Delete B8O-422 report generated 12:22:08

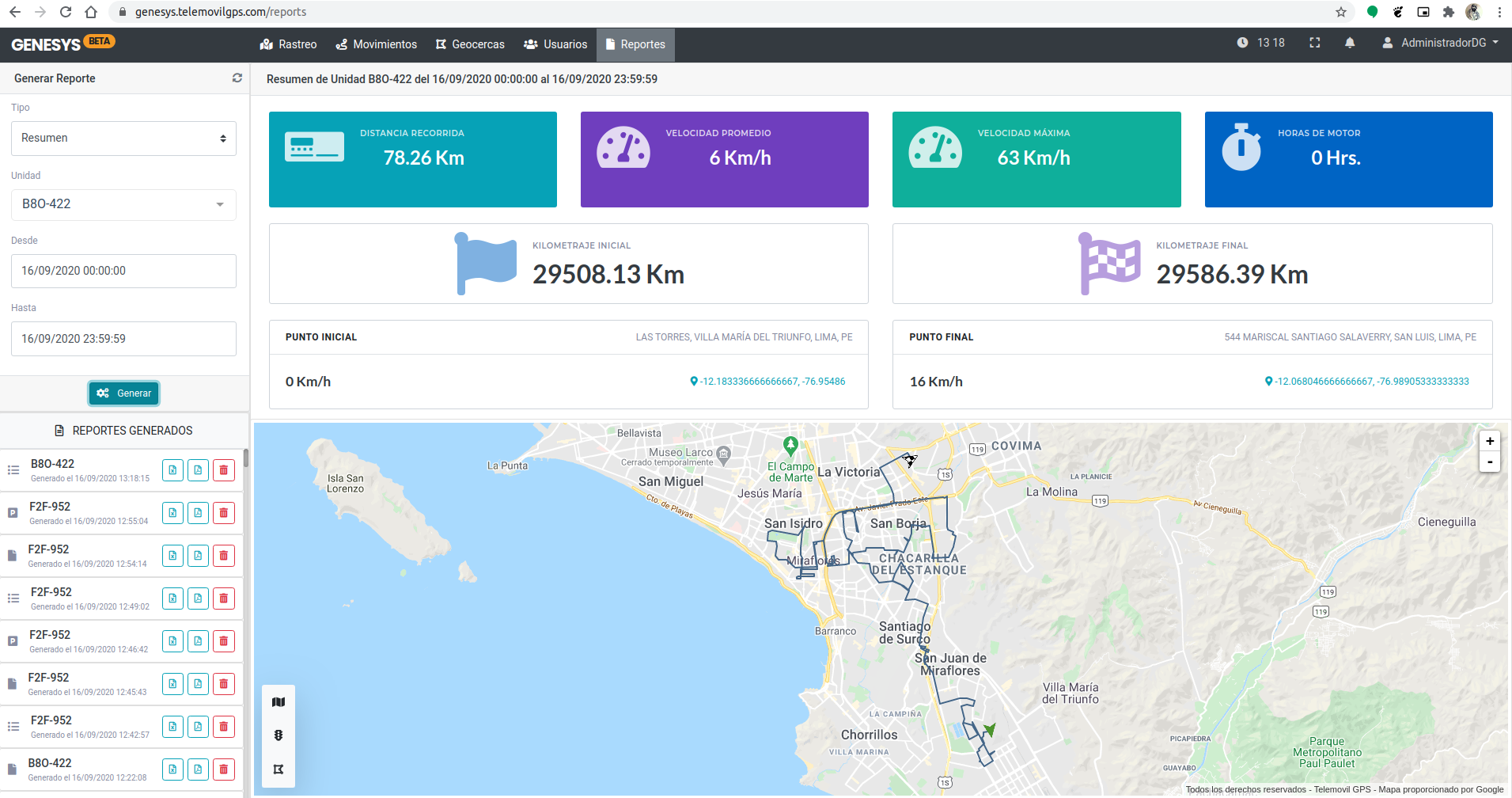tap(224, 769)
